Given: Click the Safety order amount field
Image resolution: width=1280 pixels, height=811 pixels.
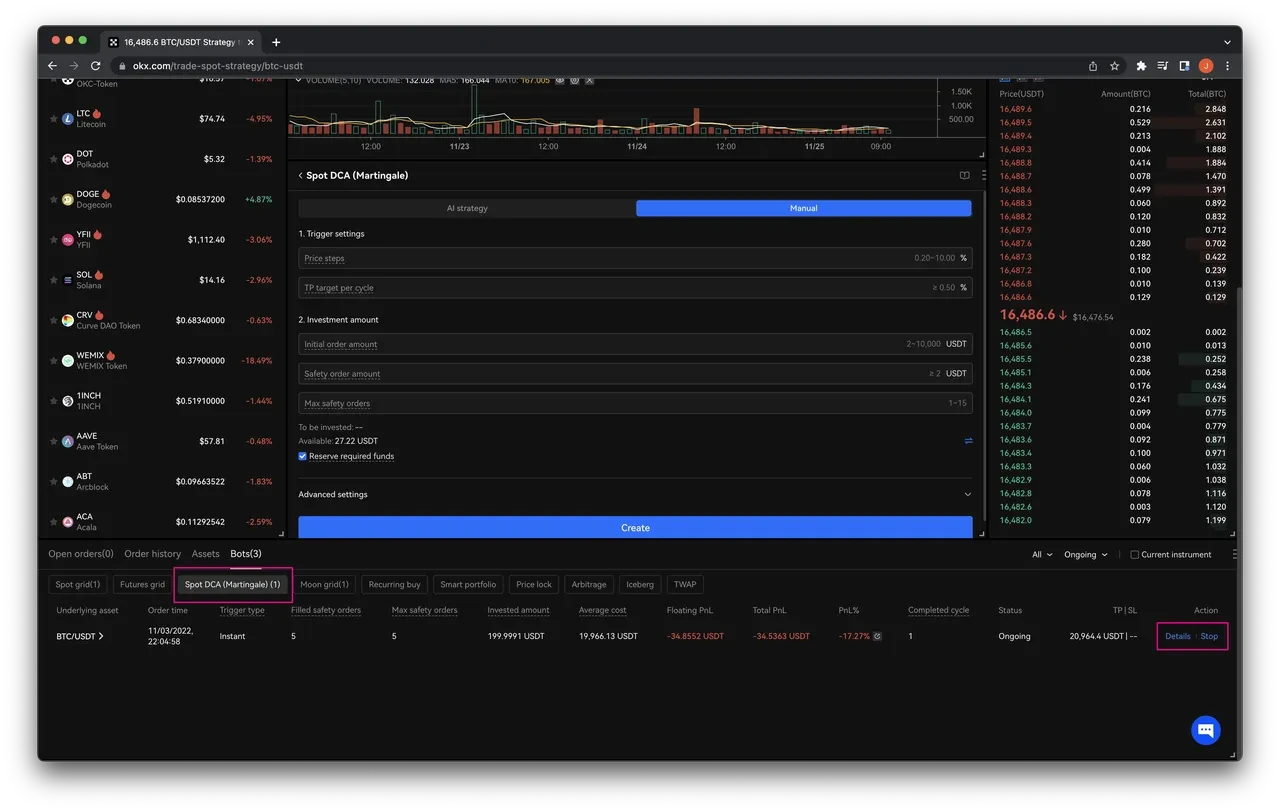Looking at the screenshot, I should 635,374.
